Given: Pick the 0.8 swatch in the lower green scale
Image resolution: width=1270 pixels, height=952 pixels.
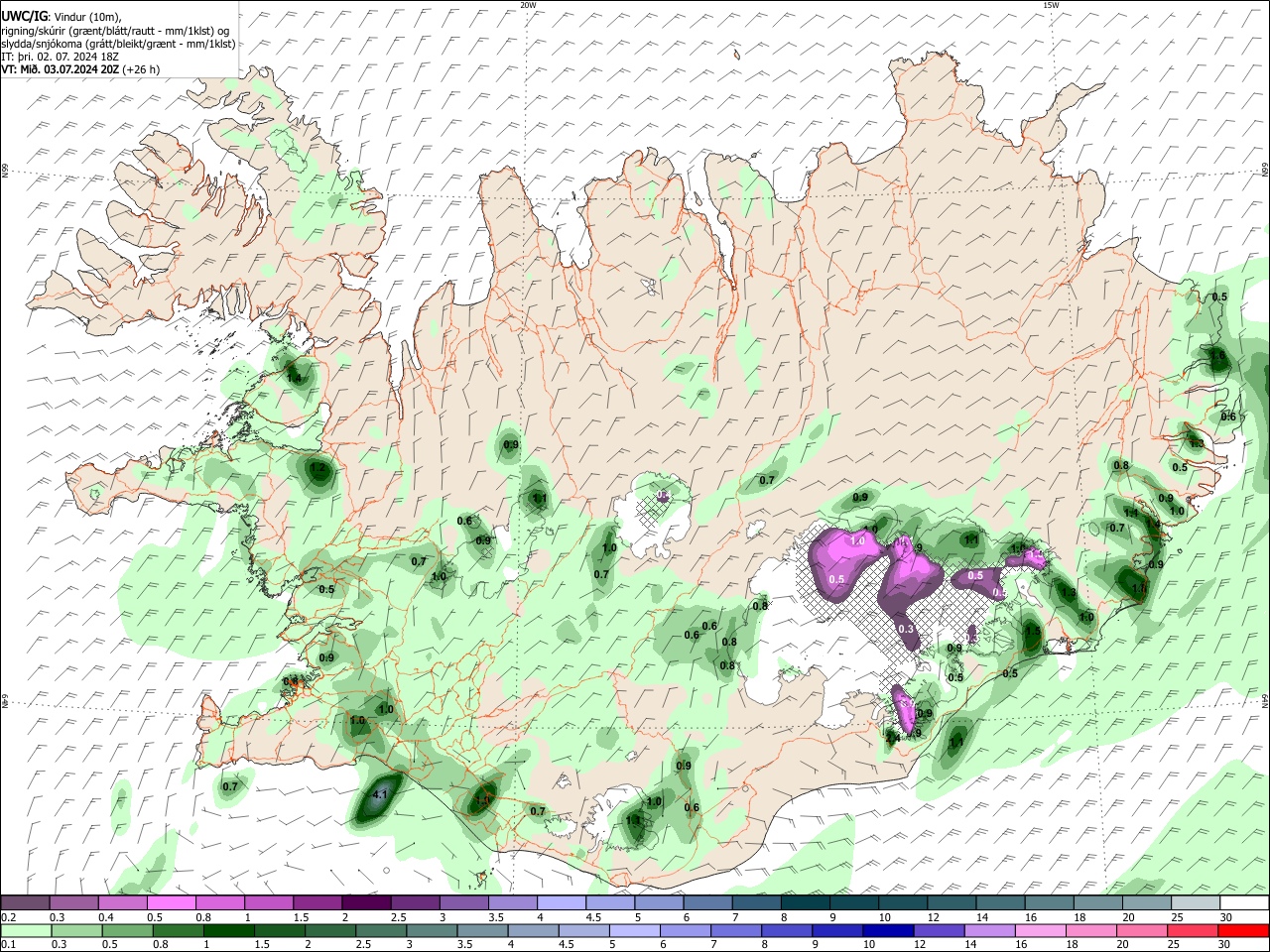Looking at the screenshot, I should click(178, 930).
